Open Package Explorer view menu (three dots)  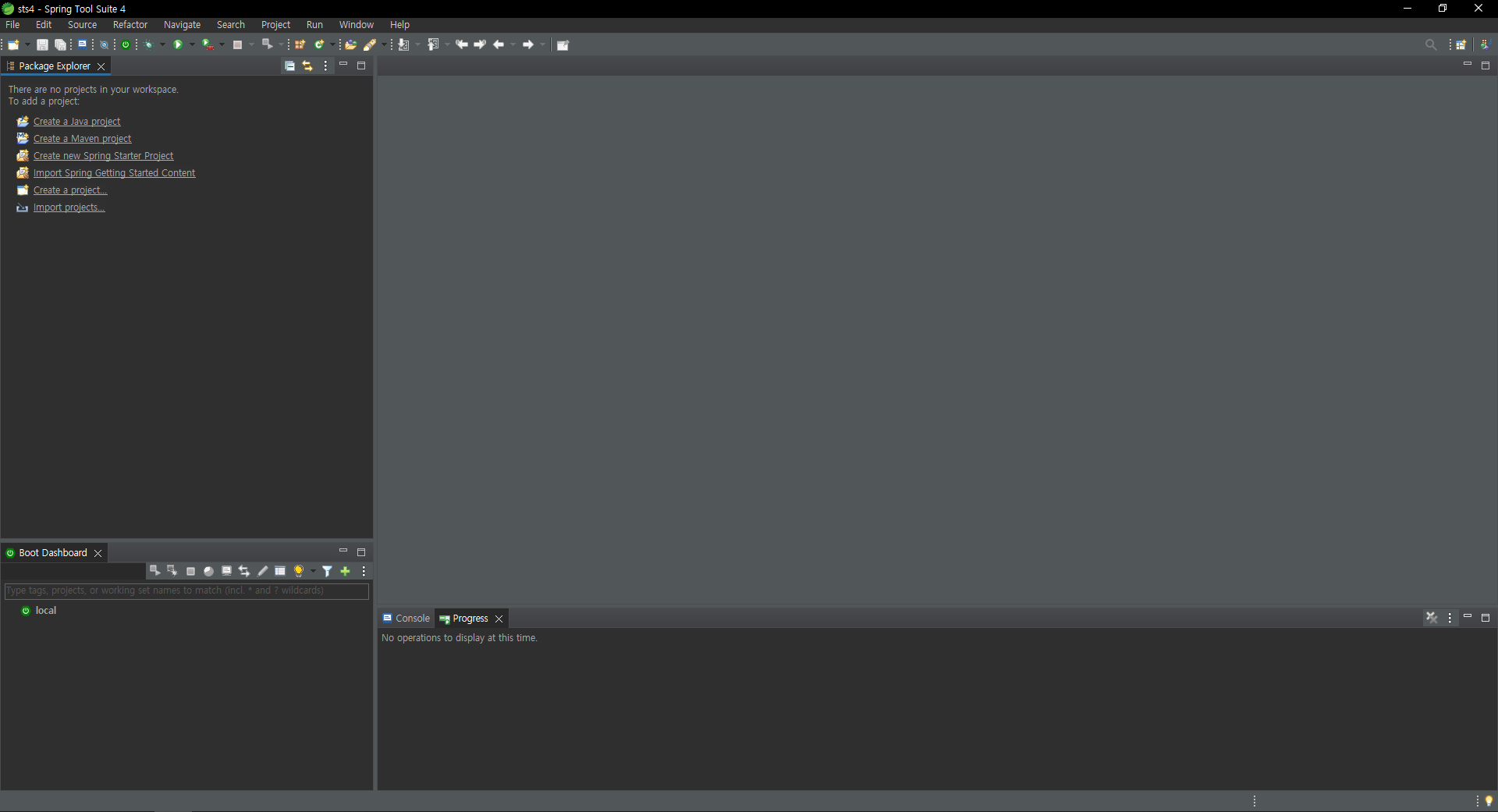coord(325,66)
